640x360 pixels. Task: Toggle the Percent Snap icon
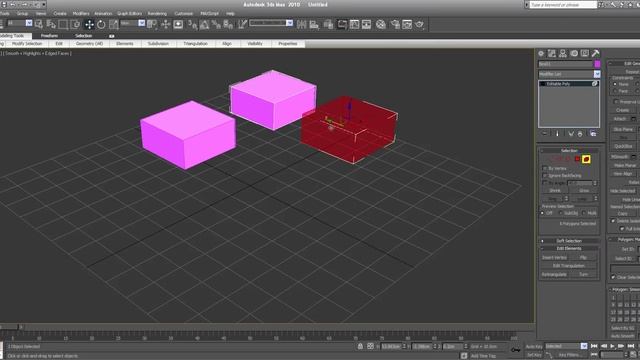(216, 24)
